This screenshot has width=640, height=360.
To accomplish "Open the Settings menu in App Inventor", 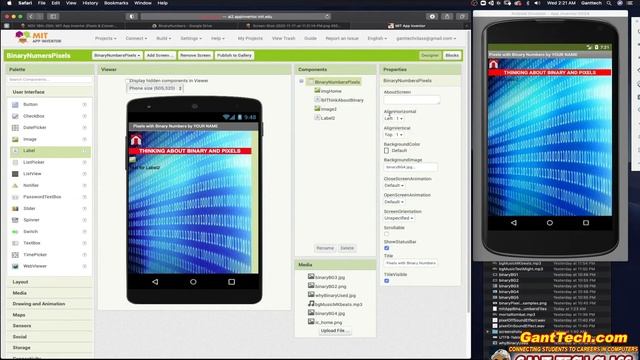I will 191,38.
